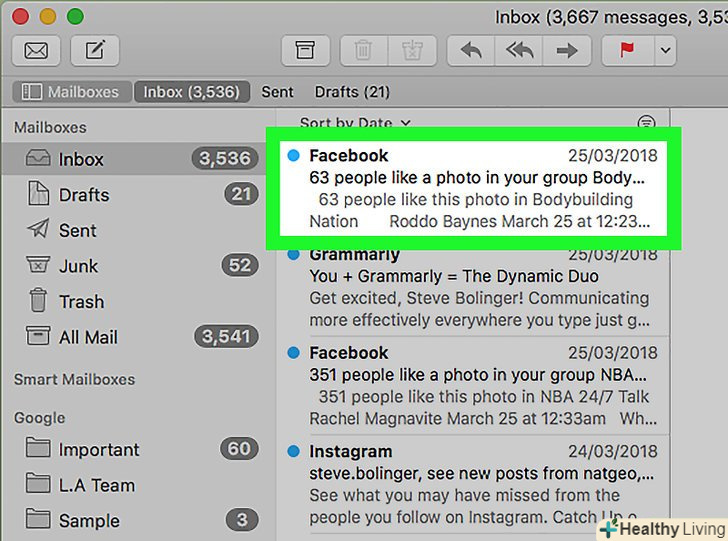728x541 pixels.
Task: Click the All Mail 3,541 badge
Action: click(226, 336)
